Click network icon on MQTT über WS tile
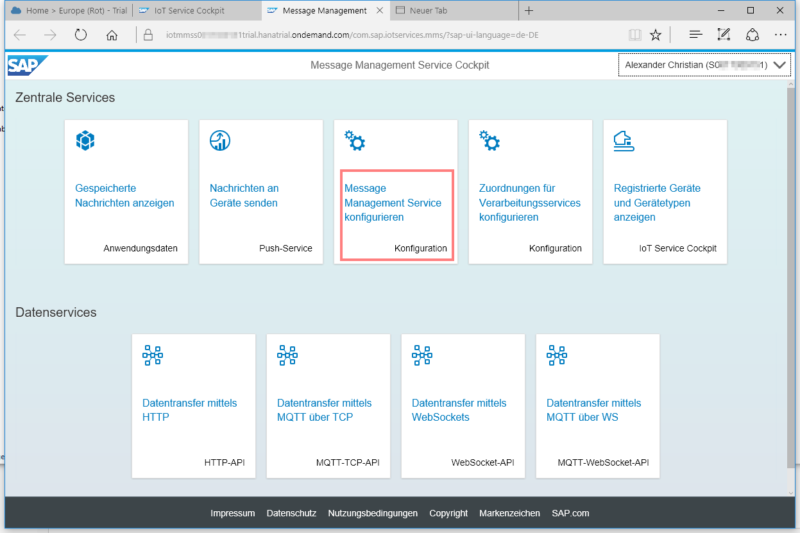The image size is (800, 533). click(x=557, y=355)
